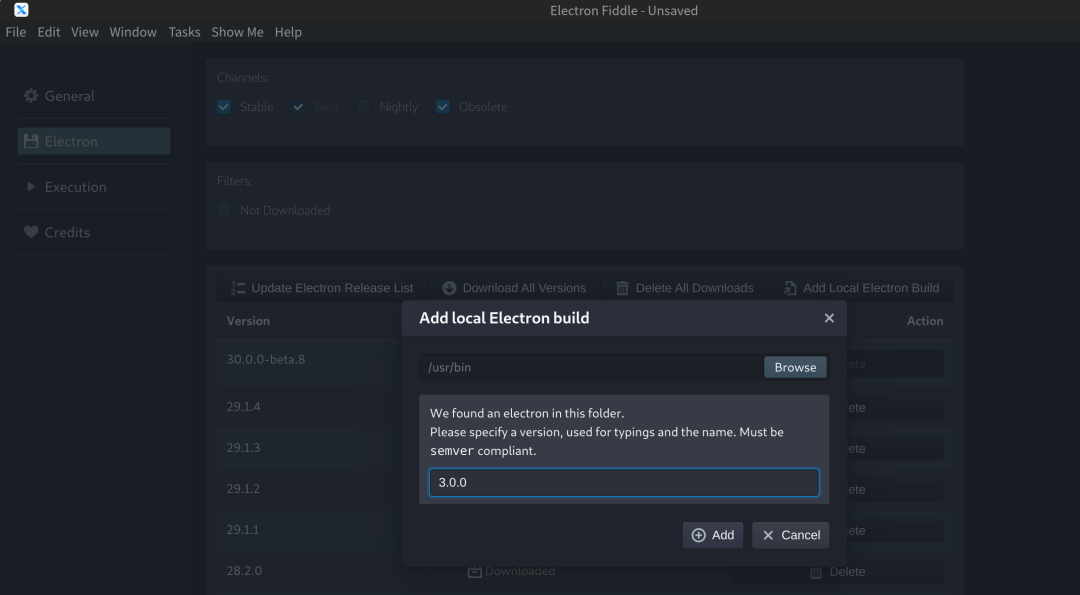The height and width of the screenshot is (595, 1080).
Task: Open the Tasks menu
Action: point(184,32)
